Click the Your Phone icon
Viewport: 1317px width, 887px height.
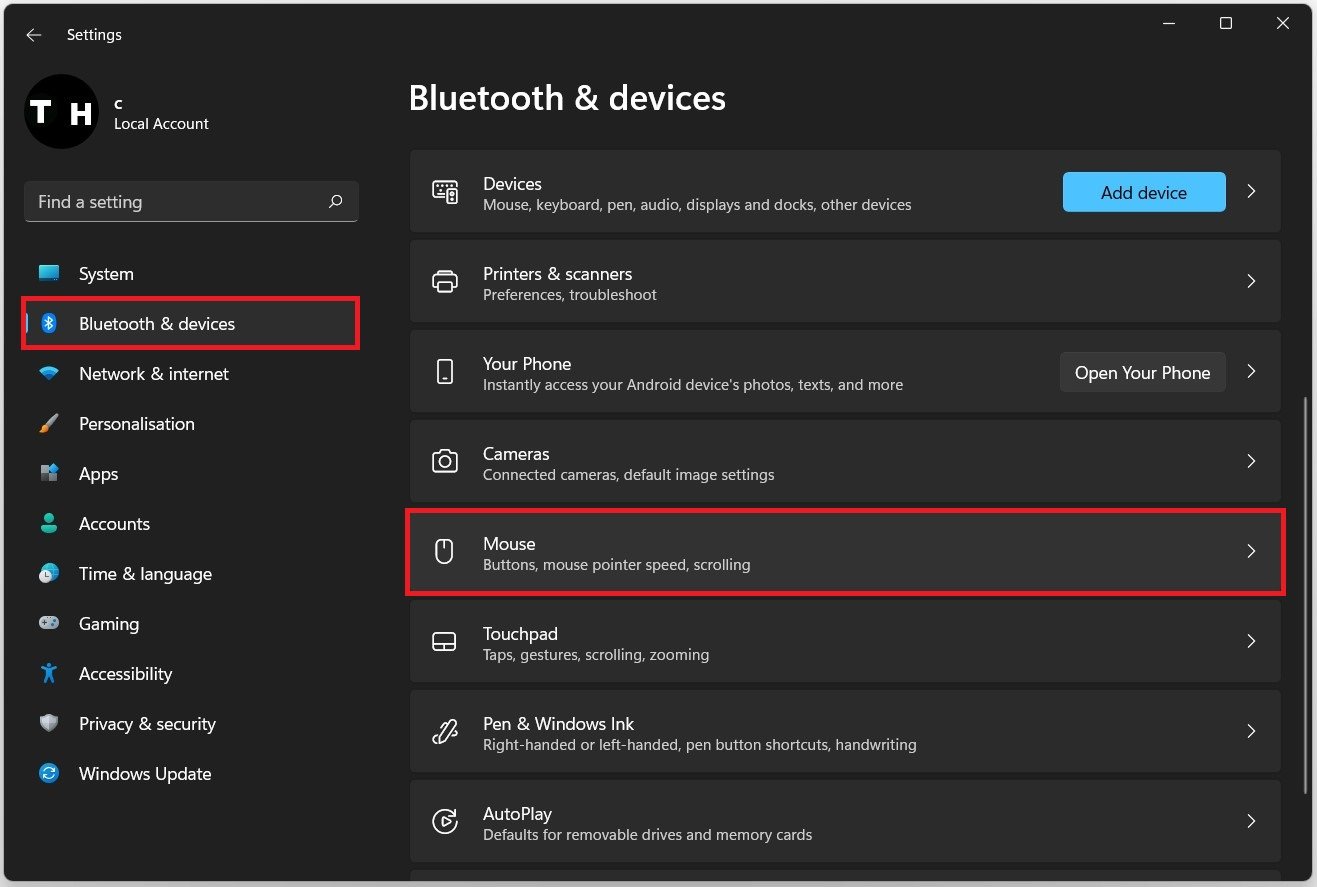444,371
